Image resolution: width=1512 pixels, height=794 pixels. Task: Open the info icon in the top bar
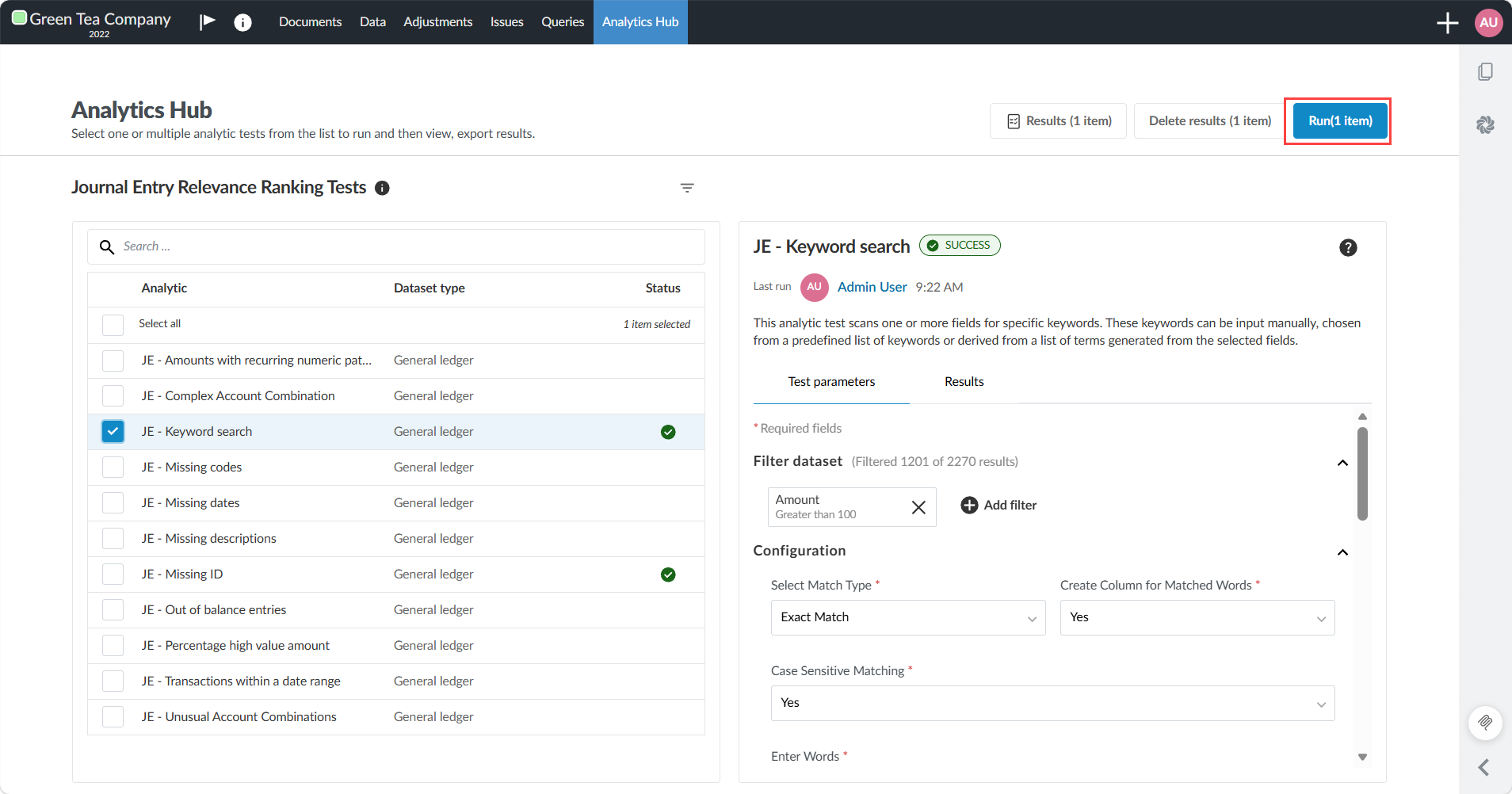tap(243, 22)
